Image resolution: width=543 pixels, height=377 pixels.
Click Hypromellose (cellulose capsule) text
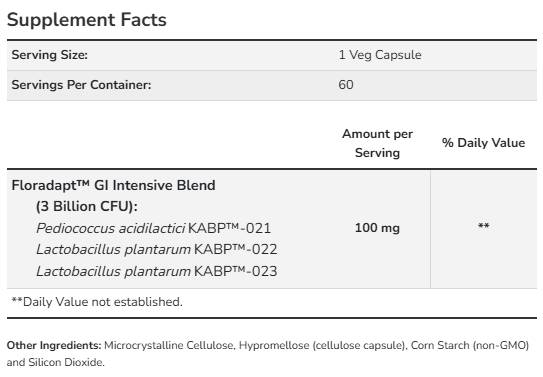pyautogui.click(x=323, y=345)
